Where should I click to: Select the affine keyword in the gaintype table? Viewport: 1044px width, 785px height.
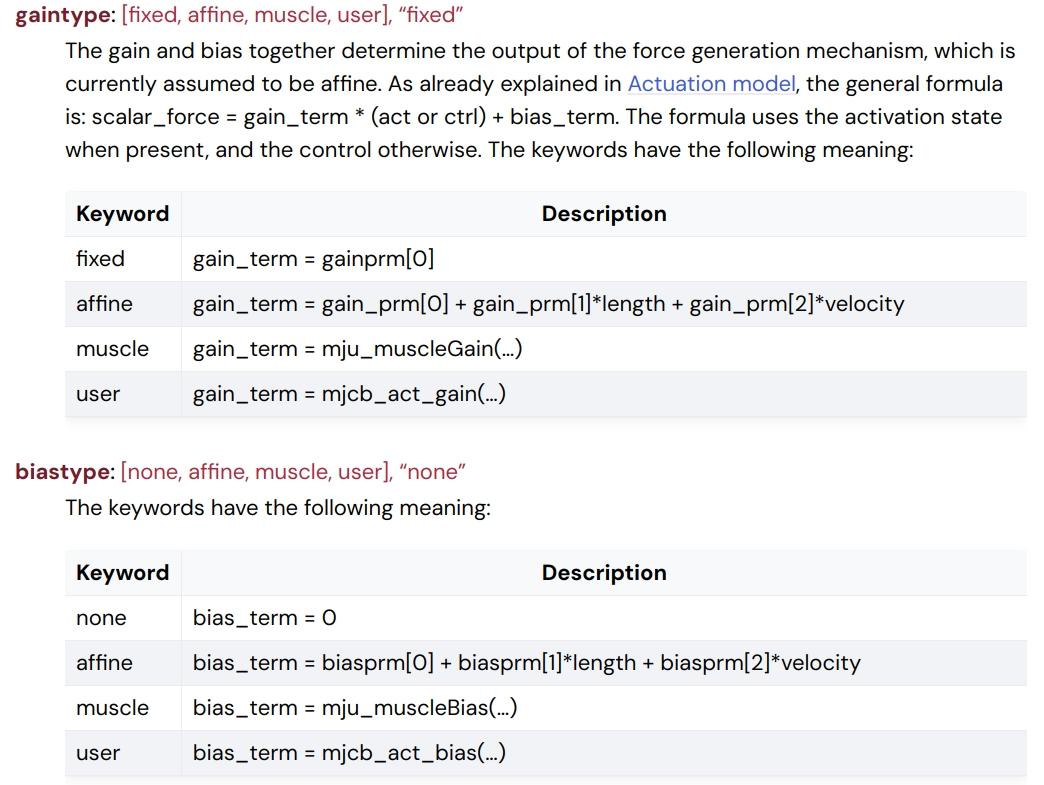(x=104, y=304)
